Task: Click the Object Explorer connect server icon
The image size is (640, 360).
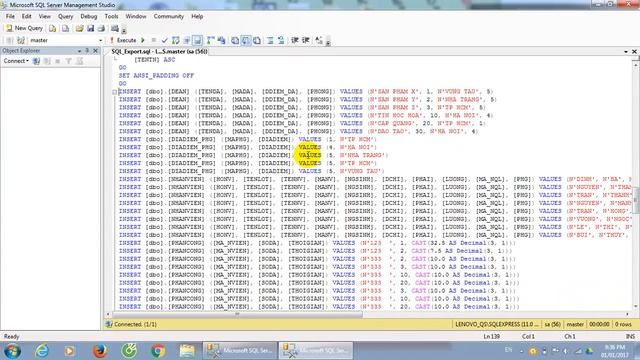Action: click(x=36, y=61)
